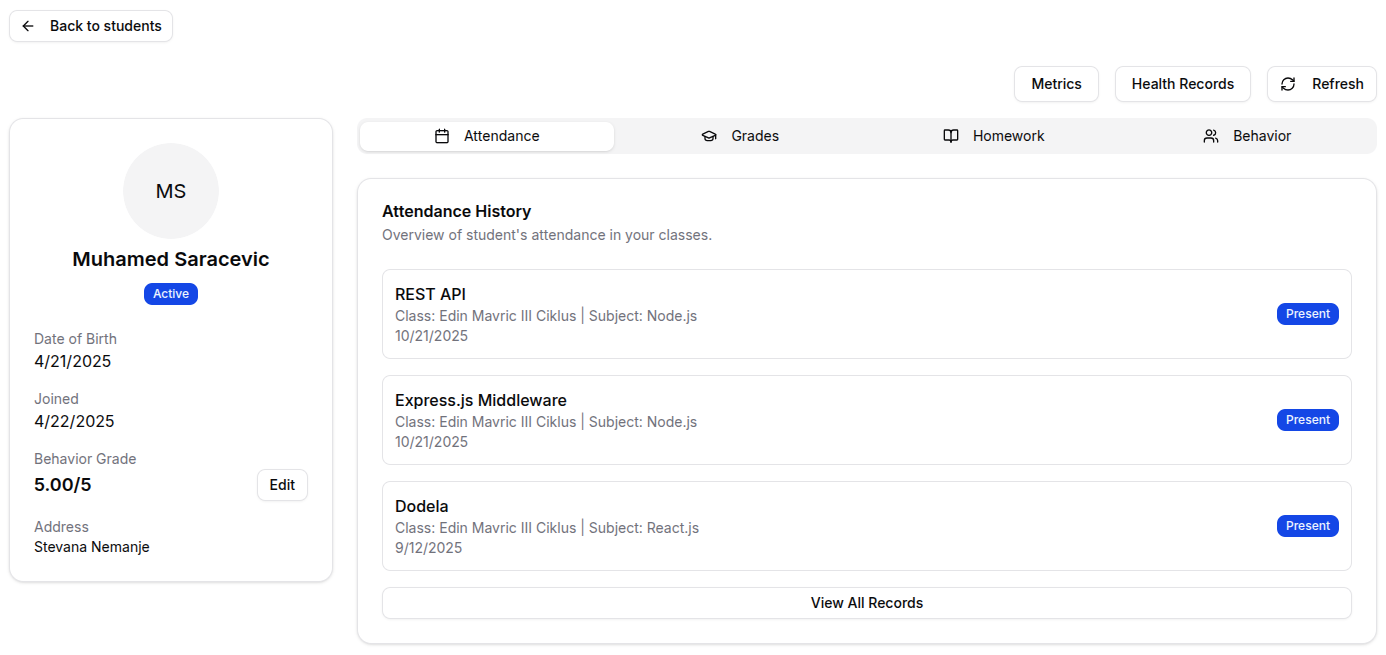Edit the behavior grade
1386x655 pixels.
(x=282, y=485)
